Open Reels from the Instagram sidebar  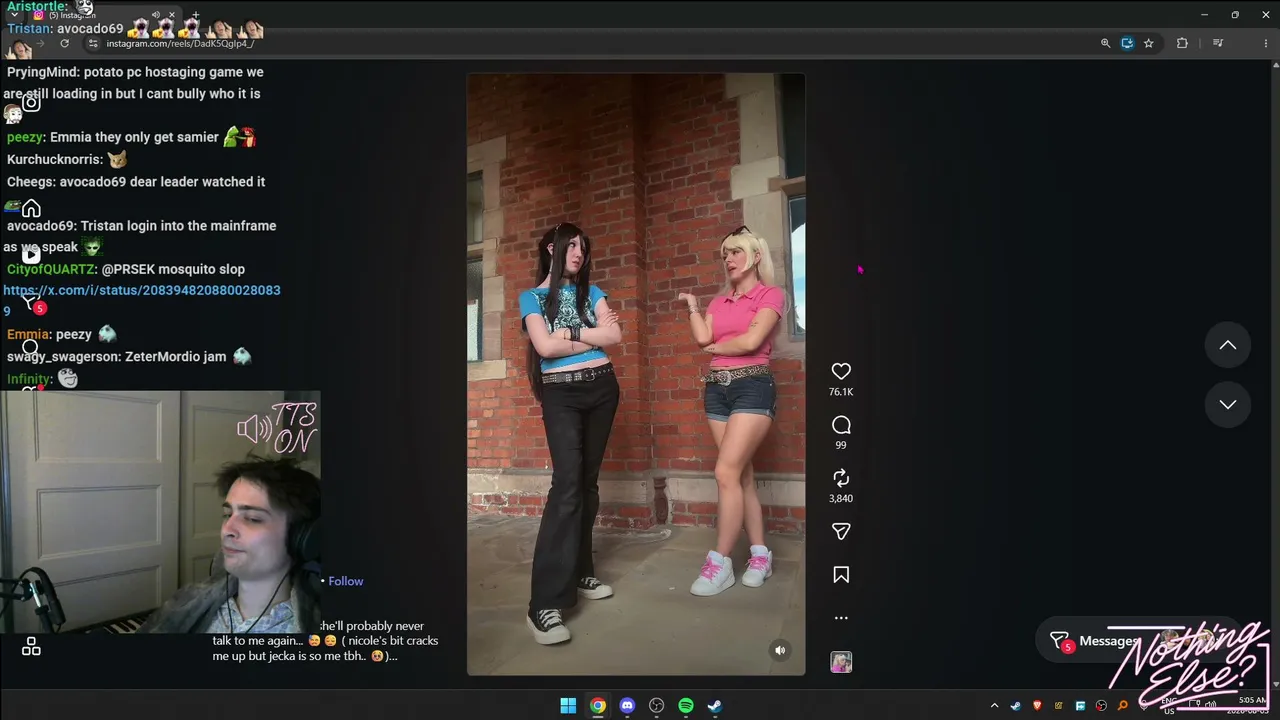point(31,254)
